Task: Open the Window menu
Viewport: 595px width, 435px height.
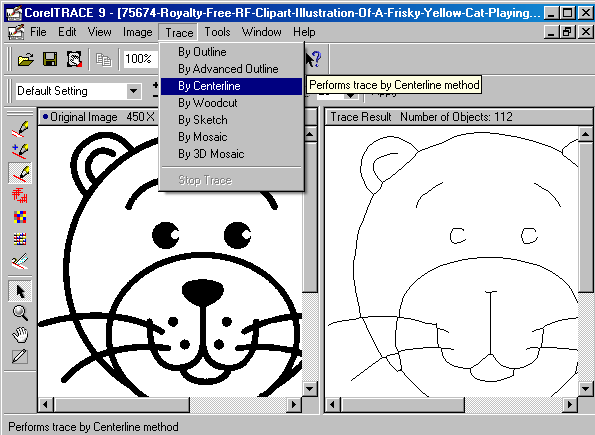Action: 261,32
